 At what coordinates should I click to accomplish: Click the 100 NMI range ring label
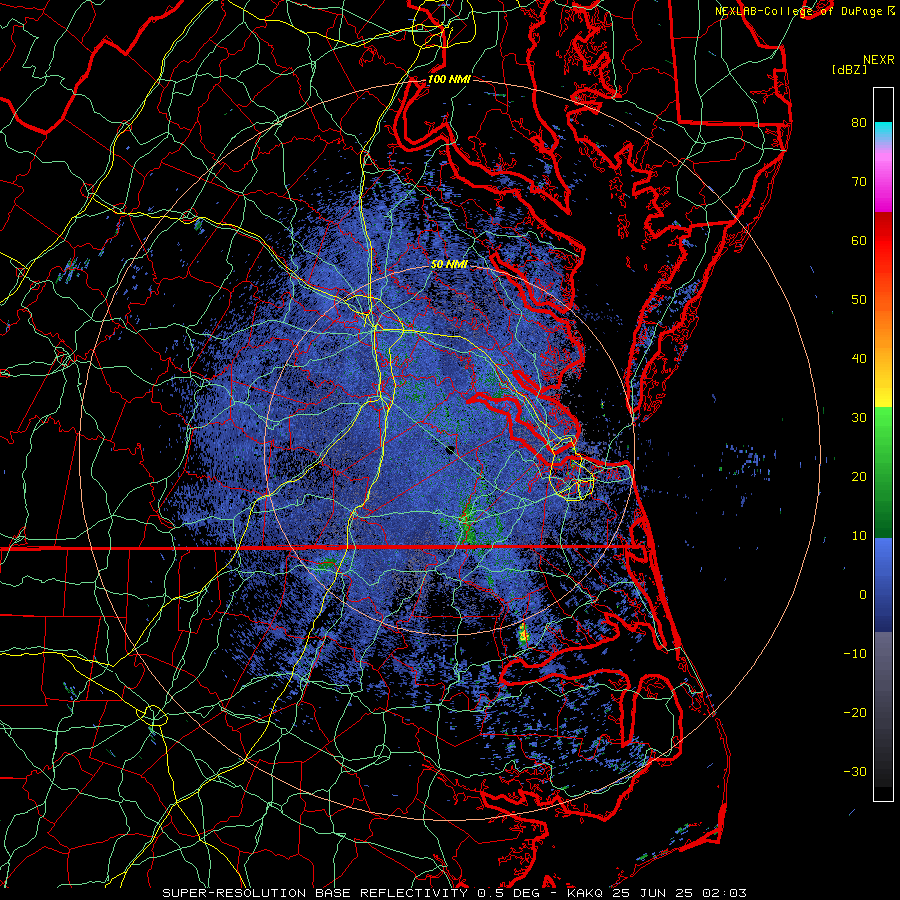coord(449,79)
